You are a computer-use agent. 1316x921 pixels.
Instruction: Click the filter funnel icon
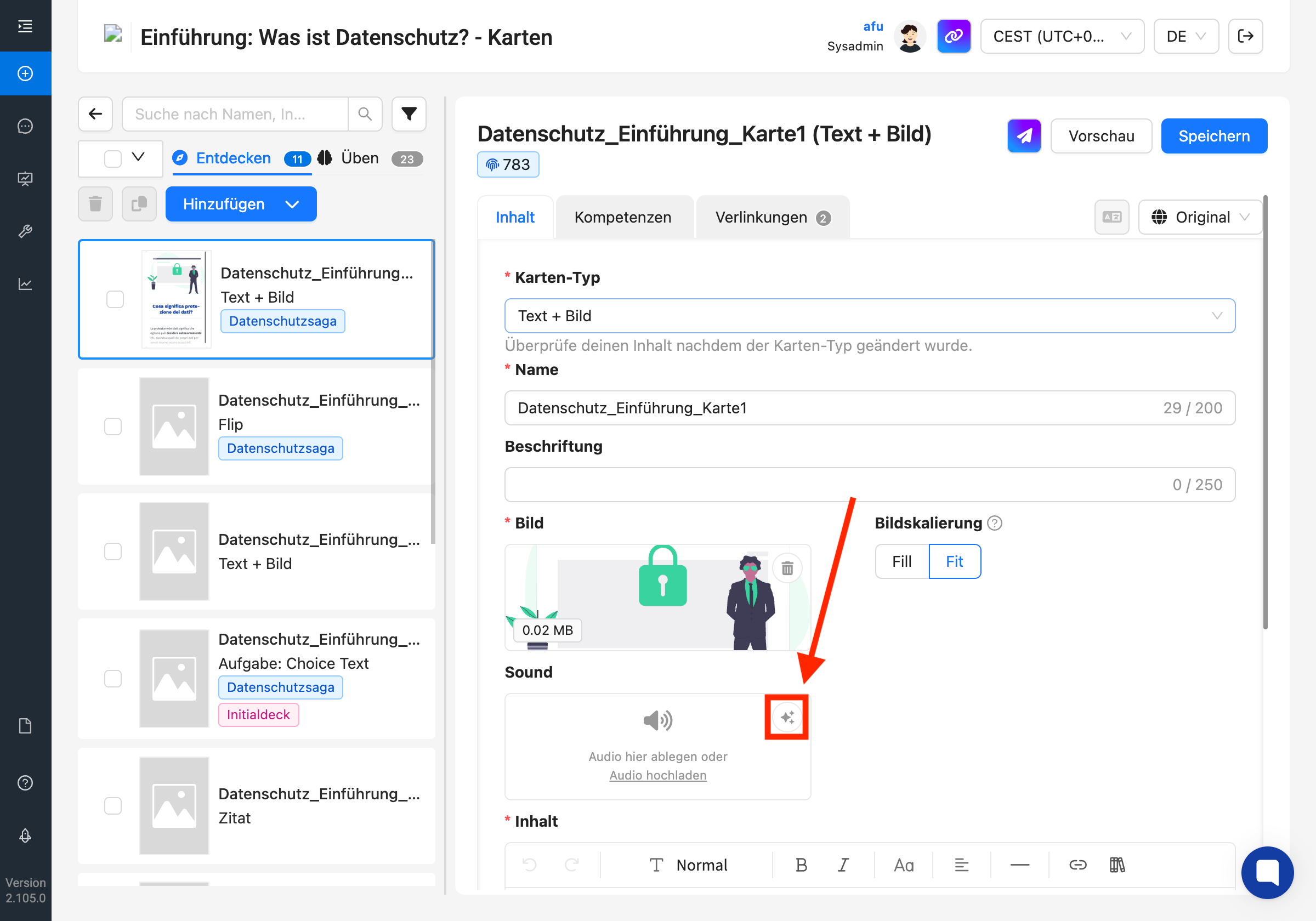[409, 114]
